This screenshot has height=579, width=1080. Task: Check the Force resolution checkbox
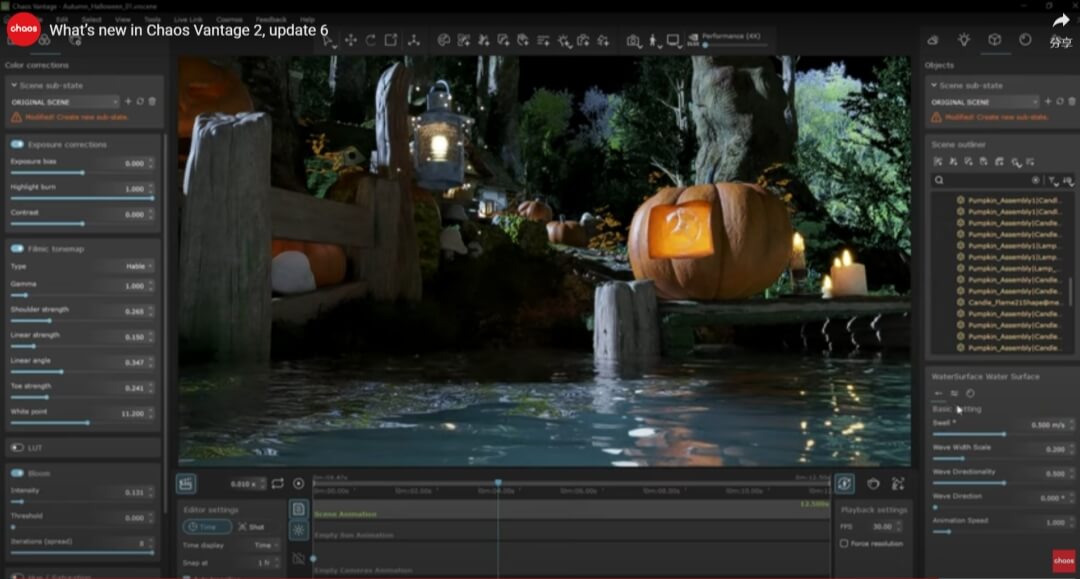tap(844, 543)
